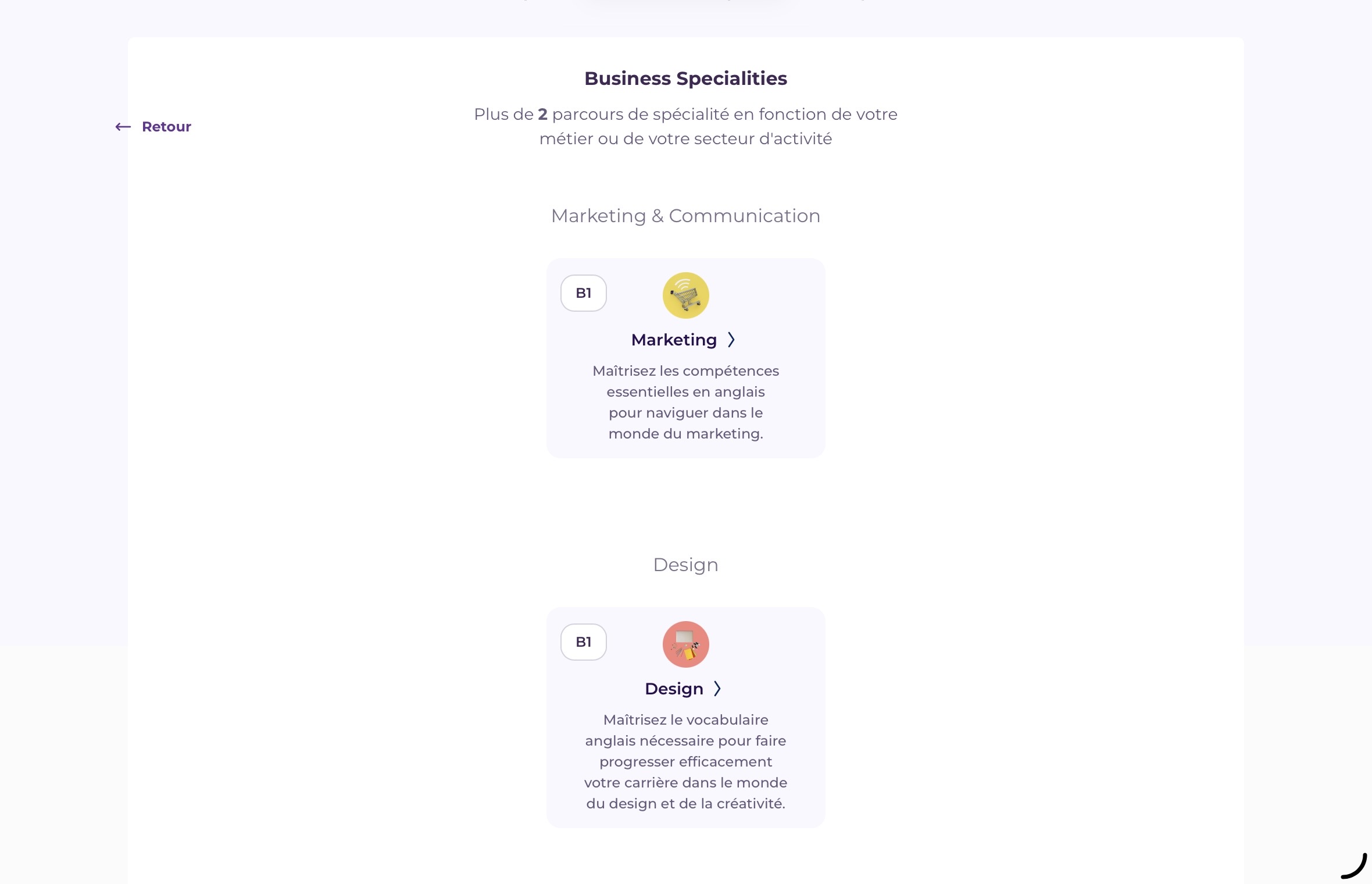Viewport: 1372px width, 884px height.
Task: Click the yellow shopping cart Marketing icon
Action: pos(685,295)
